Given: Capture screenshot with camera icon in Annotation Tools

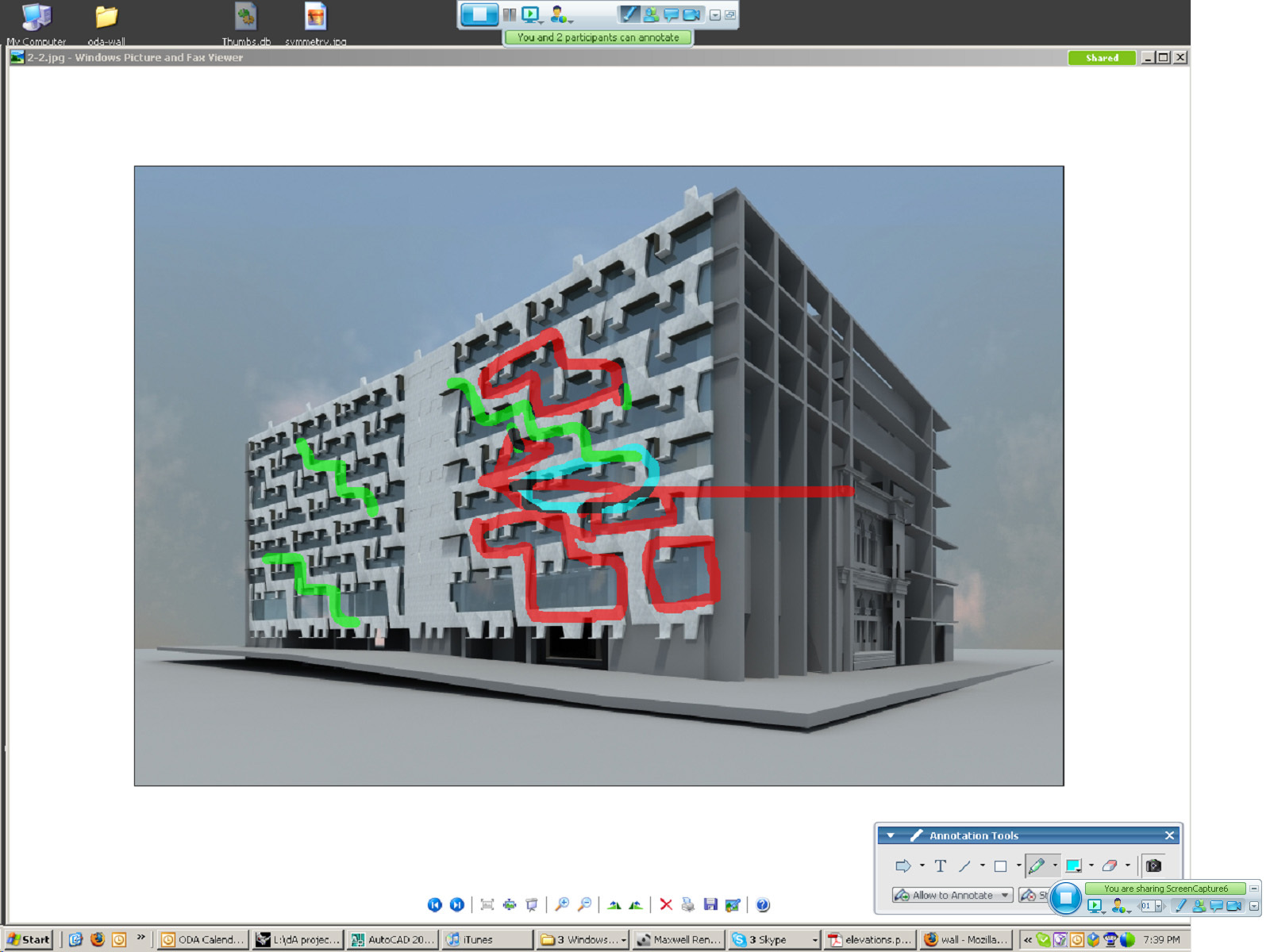Looking at the screenshot, I should (x=1154, y=866).
